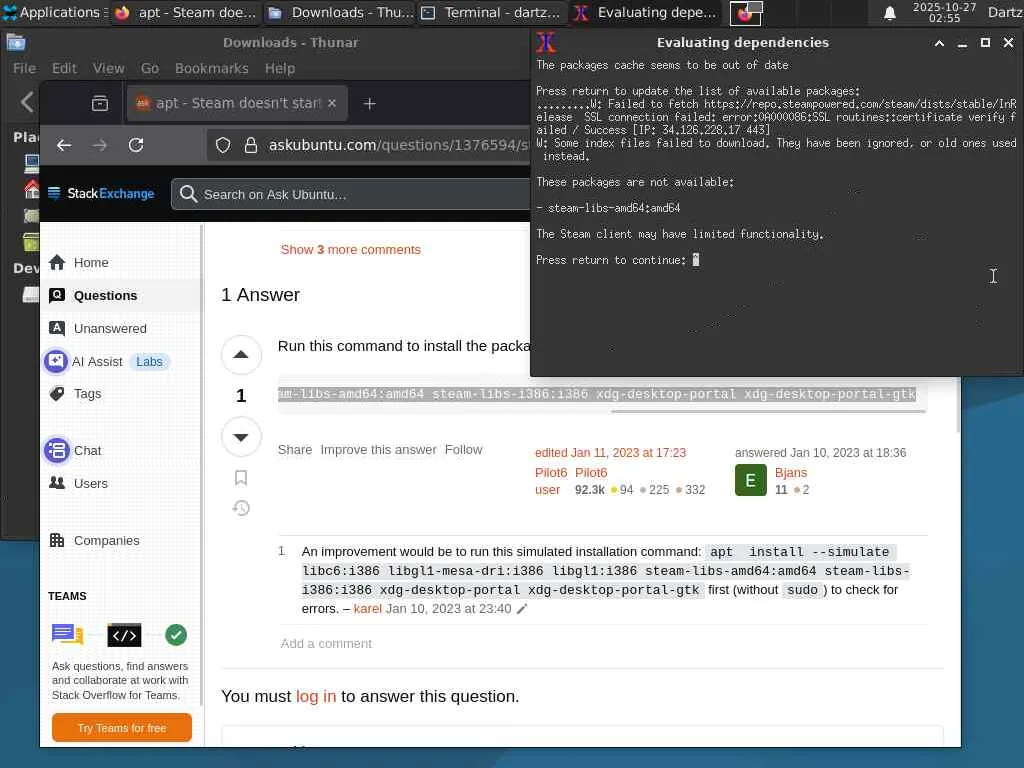Viewport: 1024px width, 768px height.
Task: Open the edited Jan 11, 2023 revision link
Action: [x=610, y=453]
